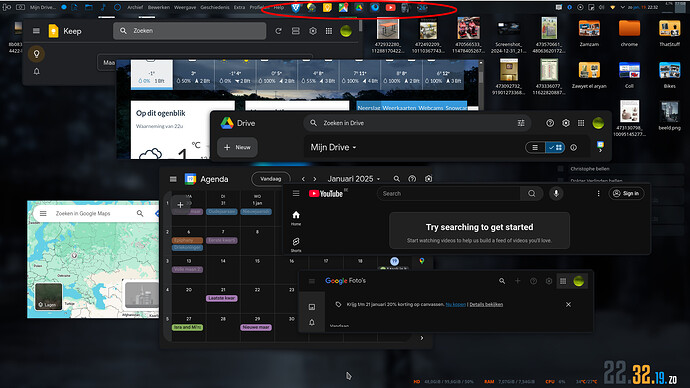690x388 pixels.
Task: Open Agenda support help icon
Action: (x=412, y=179)
